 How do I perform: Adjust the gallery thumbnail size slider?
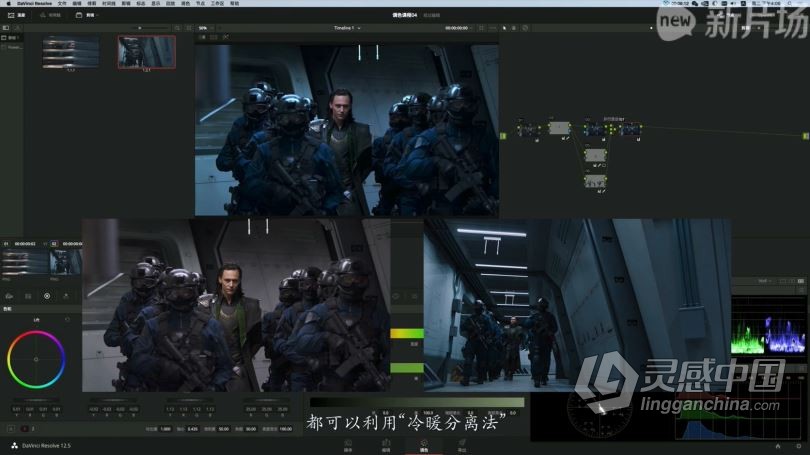pos(139,28)
